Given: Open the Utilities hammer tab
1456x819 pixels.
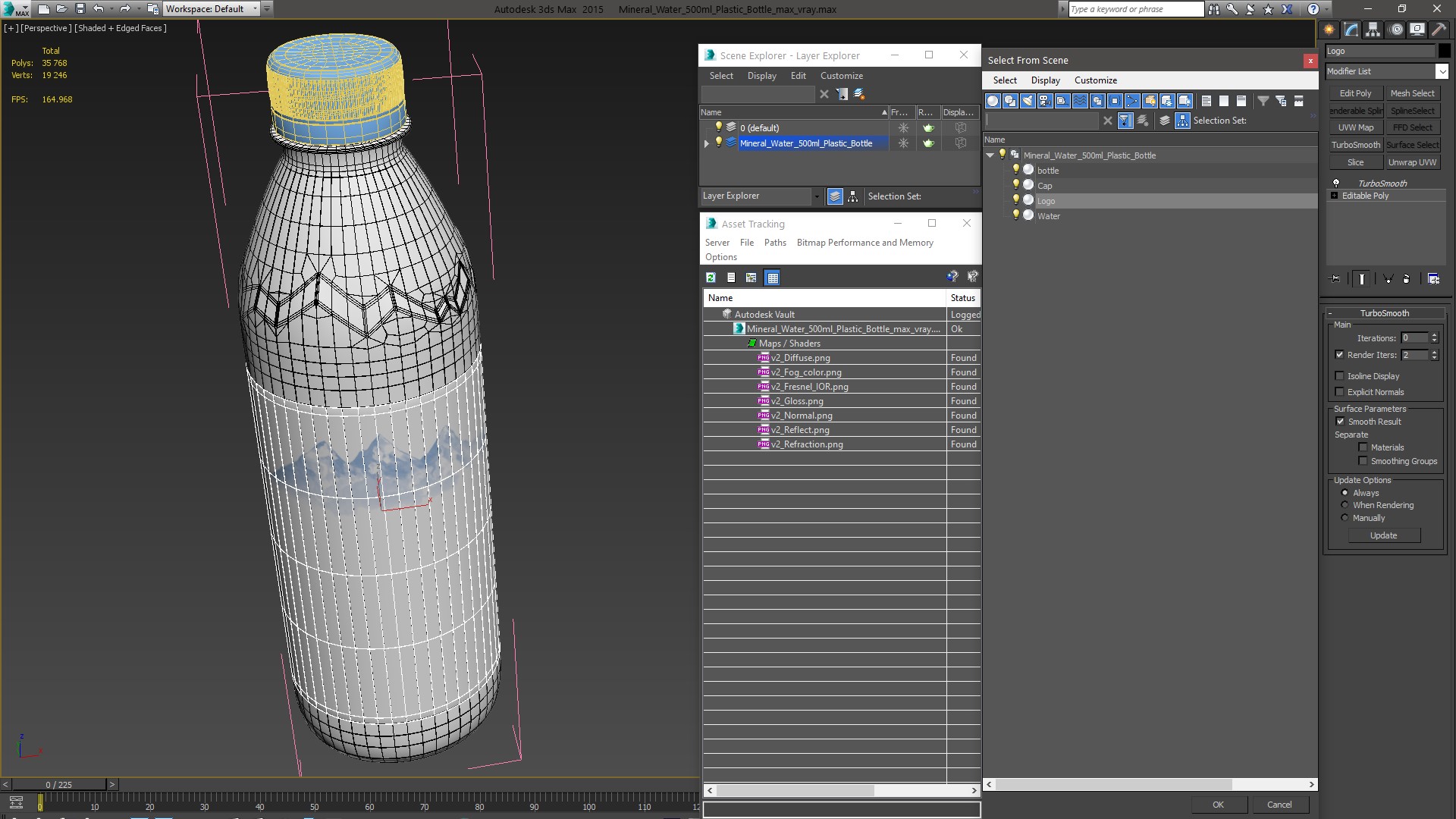Looking at the screenshot, I should click(1439, 30).
